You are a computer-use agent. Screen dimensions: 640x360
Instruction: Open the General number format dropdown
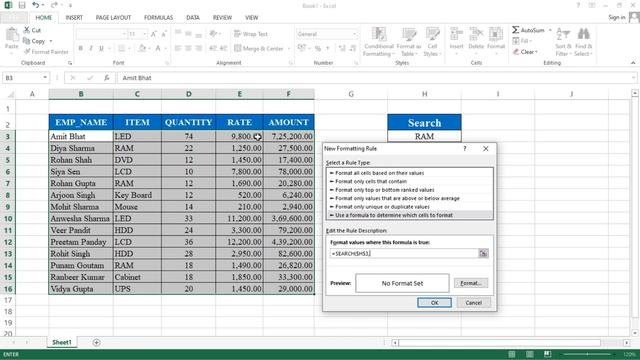coord(354,34)
